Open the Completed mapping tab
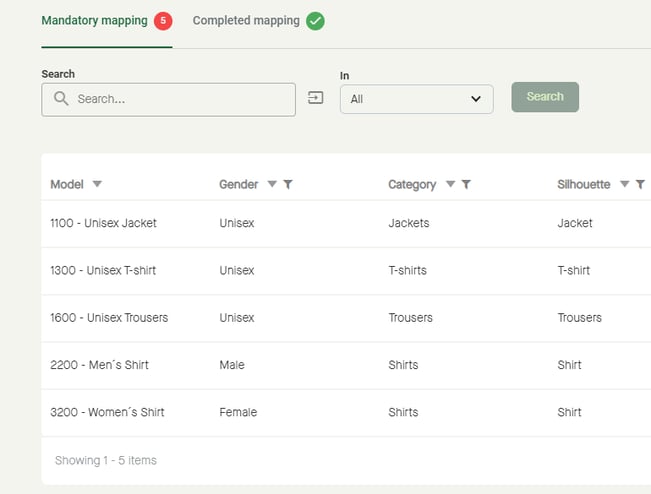The image size is (651, 494). [246, 21]
